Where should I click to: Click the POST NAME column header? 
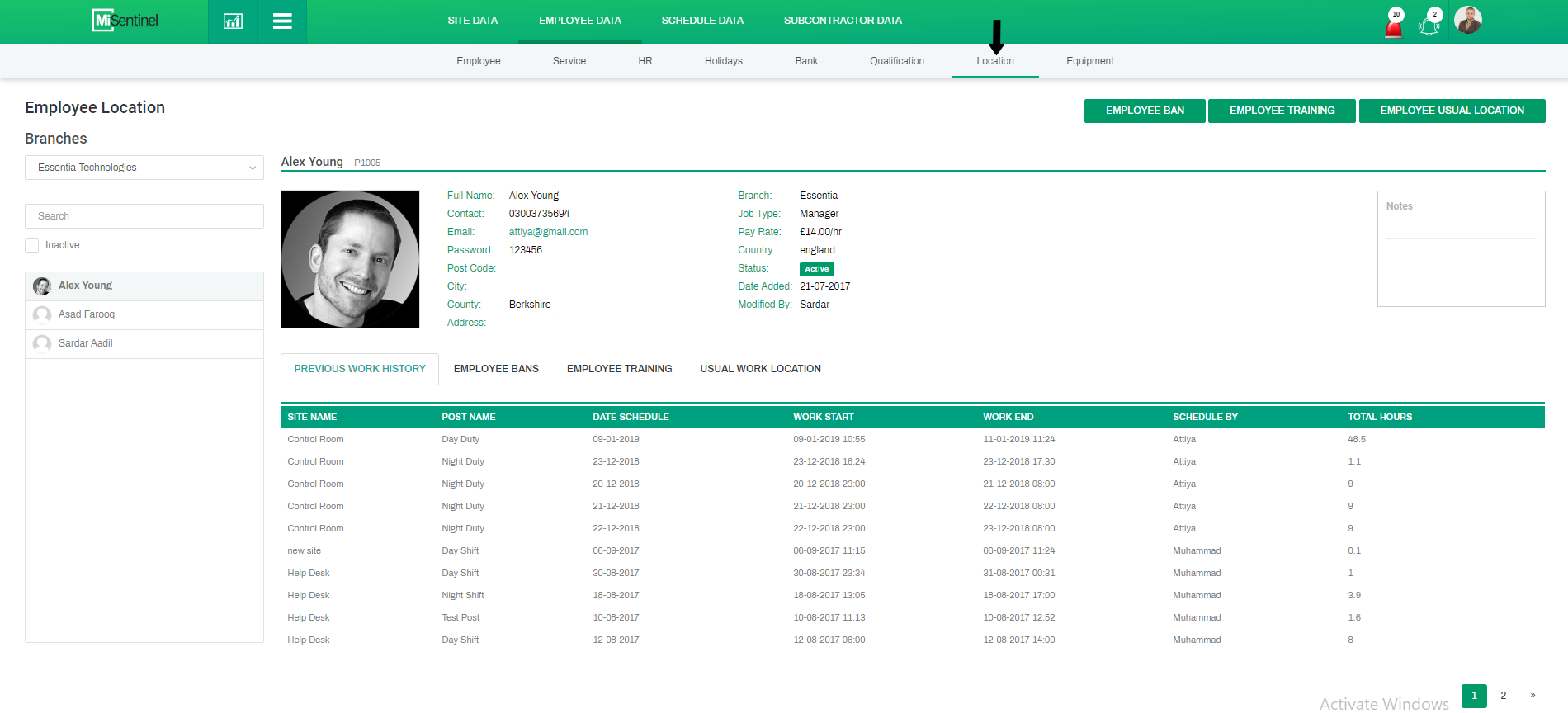pyautogui.click(x=469, y=417)
